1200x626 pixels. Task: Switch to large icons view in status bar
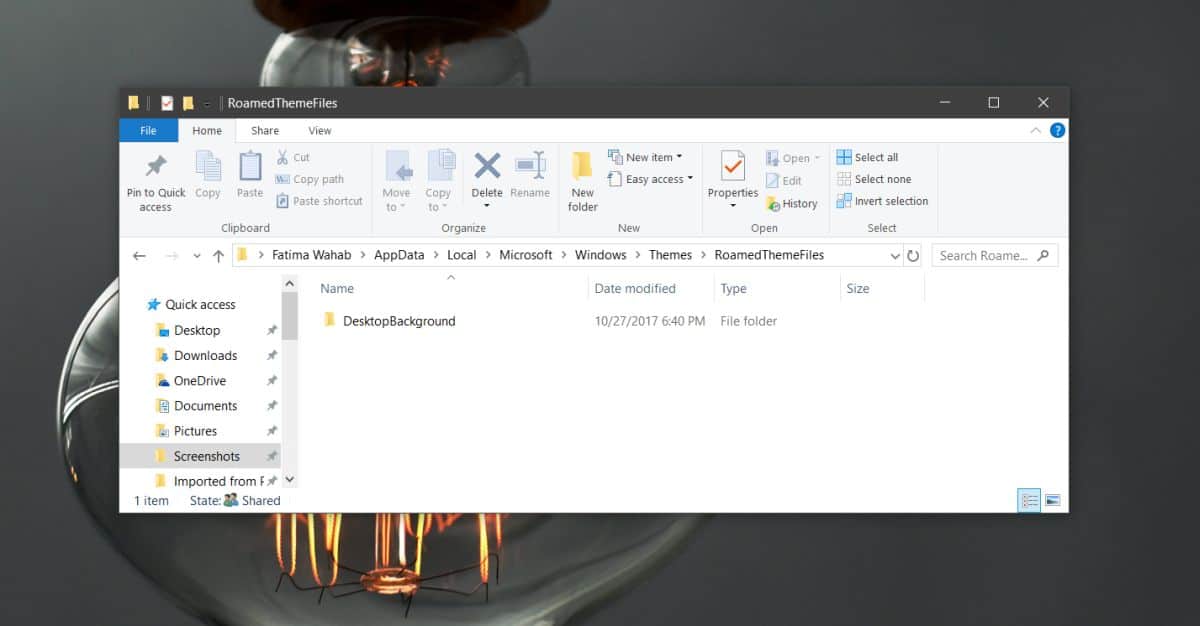pos(1052,500)
